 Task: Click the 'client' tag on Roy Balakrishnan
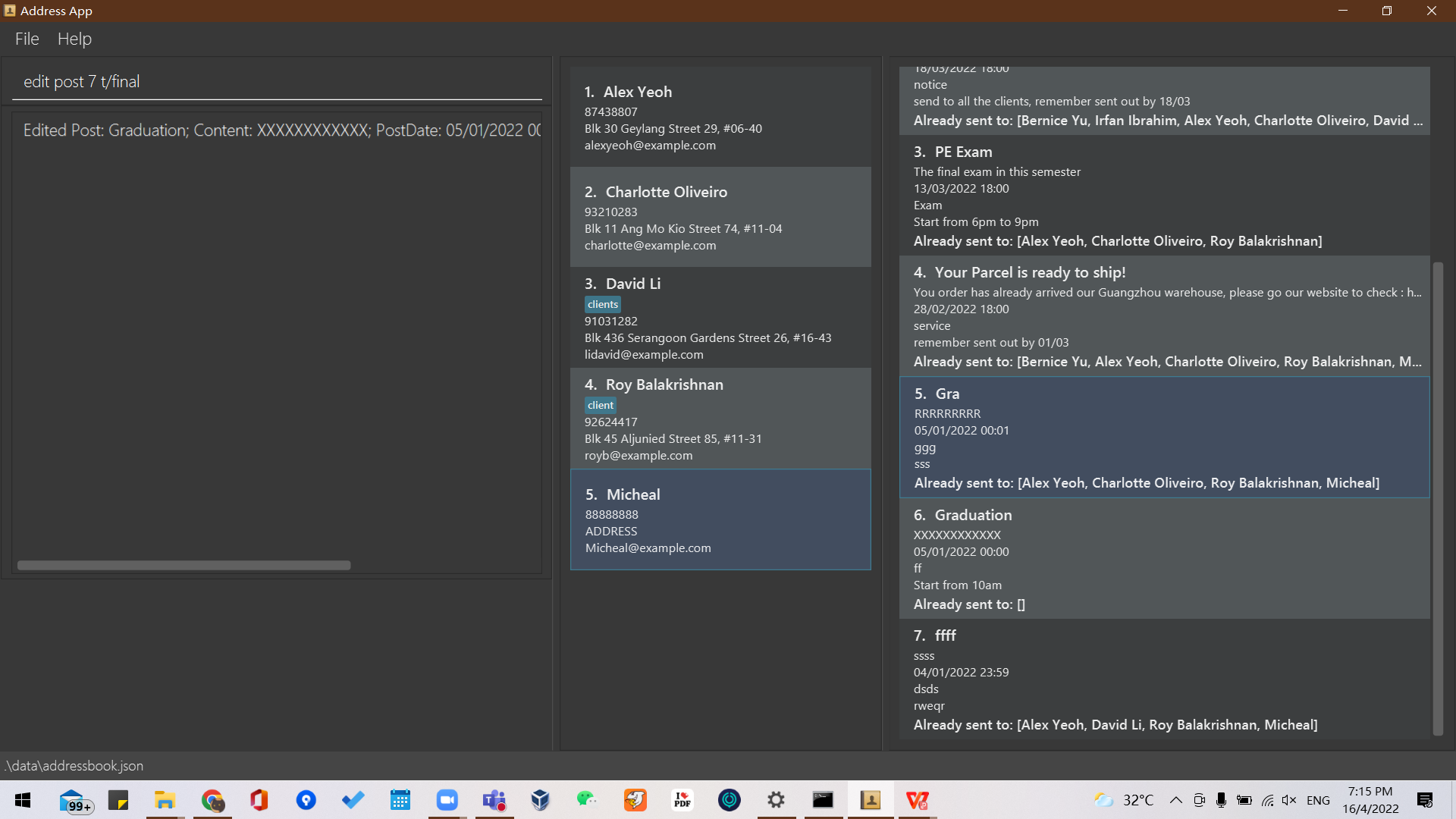(x=600, y=405)
